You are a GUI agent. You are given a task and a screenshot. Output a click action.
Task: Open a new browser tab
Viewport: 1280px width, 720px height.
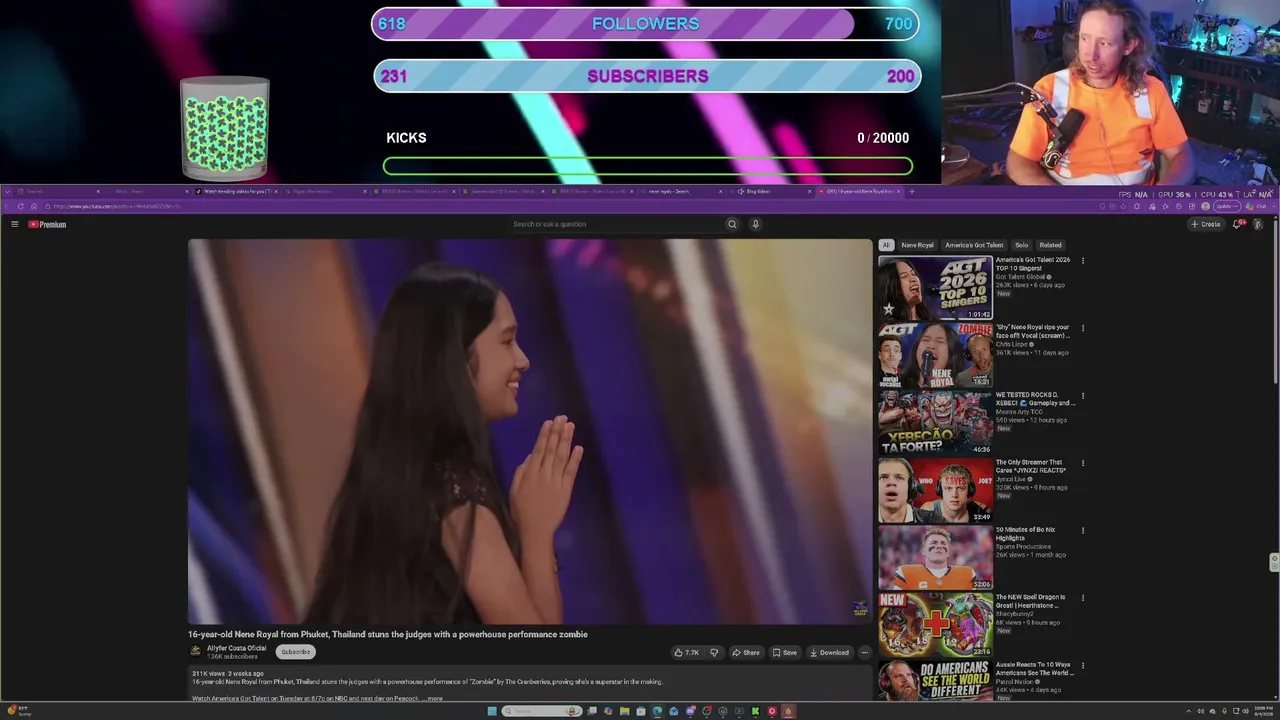(x=911, y=191)
